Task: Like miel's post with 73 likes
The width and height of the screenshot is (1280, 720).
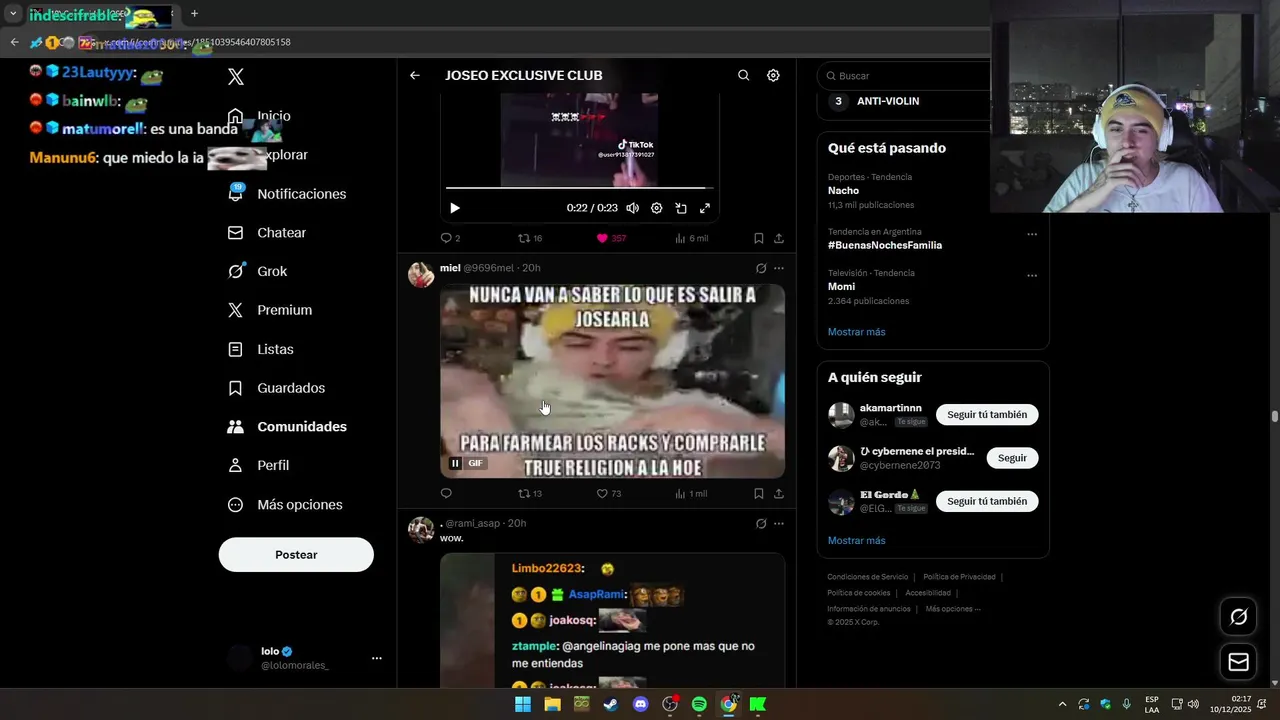Action: (609, 493)
